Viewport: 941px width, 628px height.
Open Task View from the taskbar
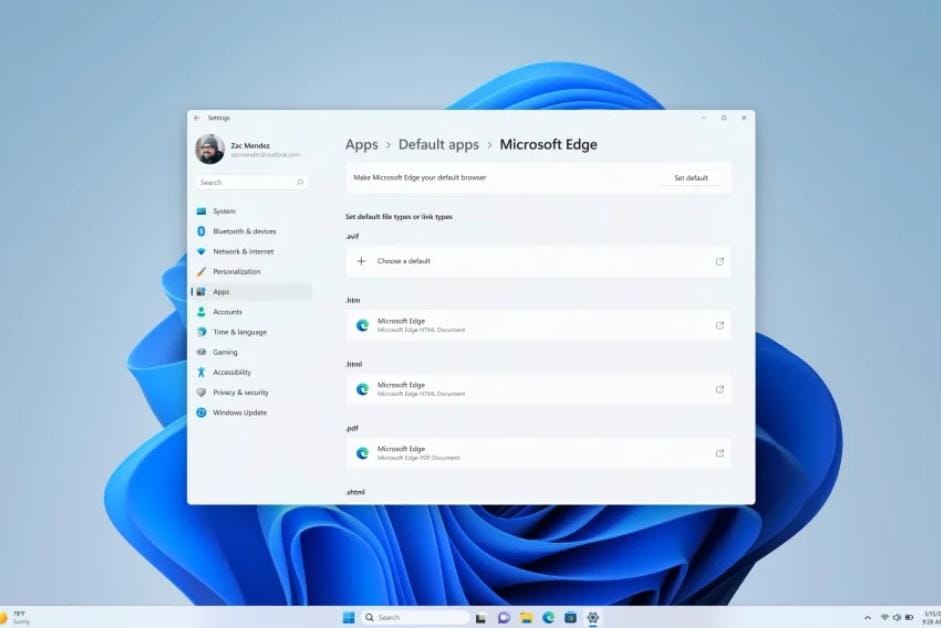(481, 618)
